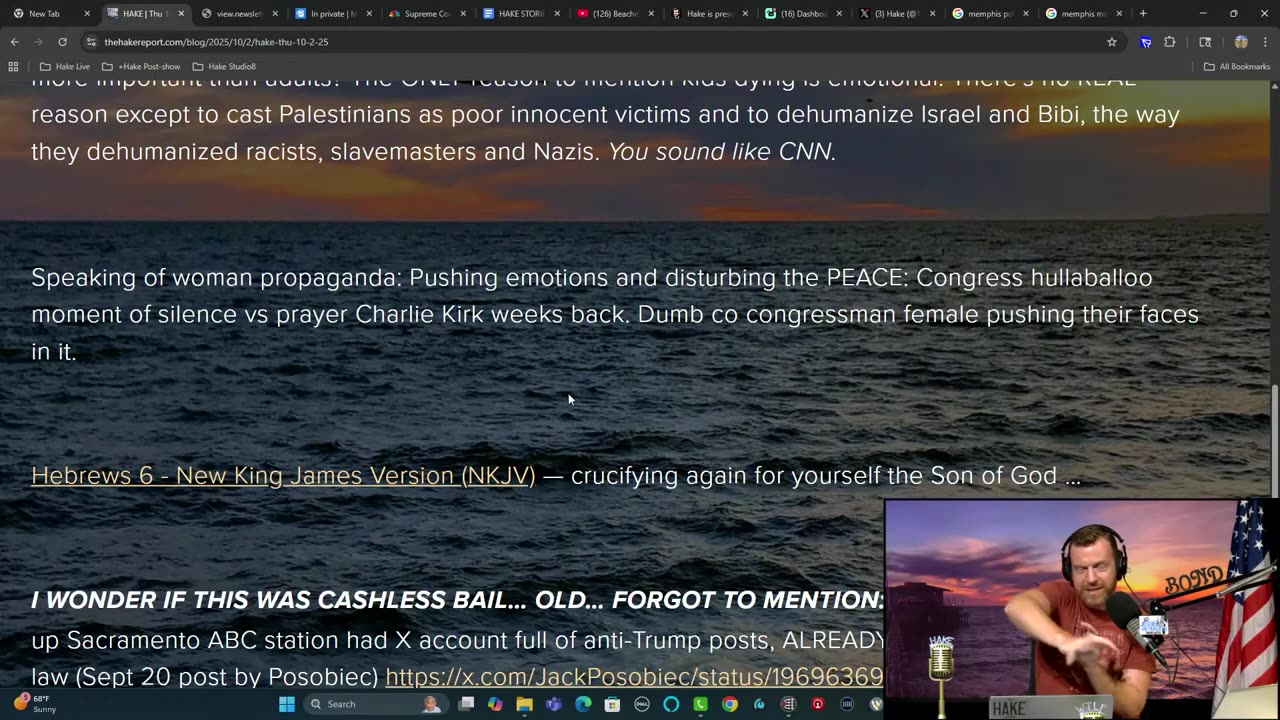Open the apps grid in bookmarks bar

coord(13,66)
